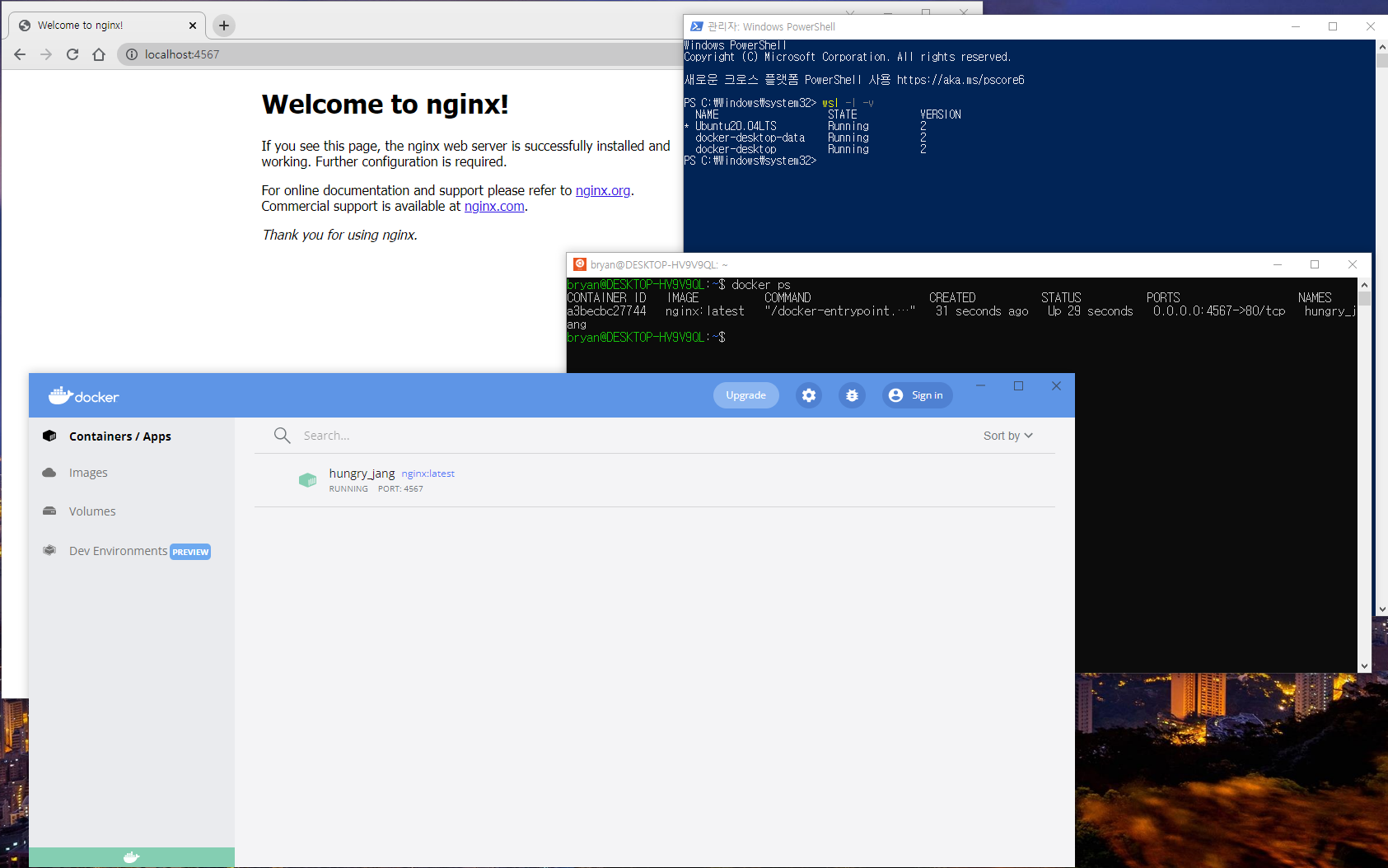Click the Docker whale logo at sidebar bottom
Viewport: 1388px width, 868px height.
coord(131,856)
